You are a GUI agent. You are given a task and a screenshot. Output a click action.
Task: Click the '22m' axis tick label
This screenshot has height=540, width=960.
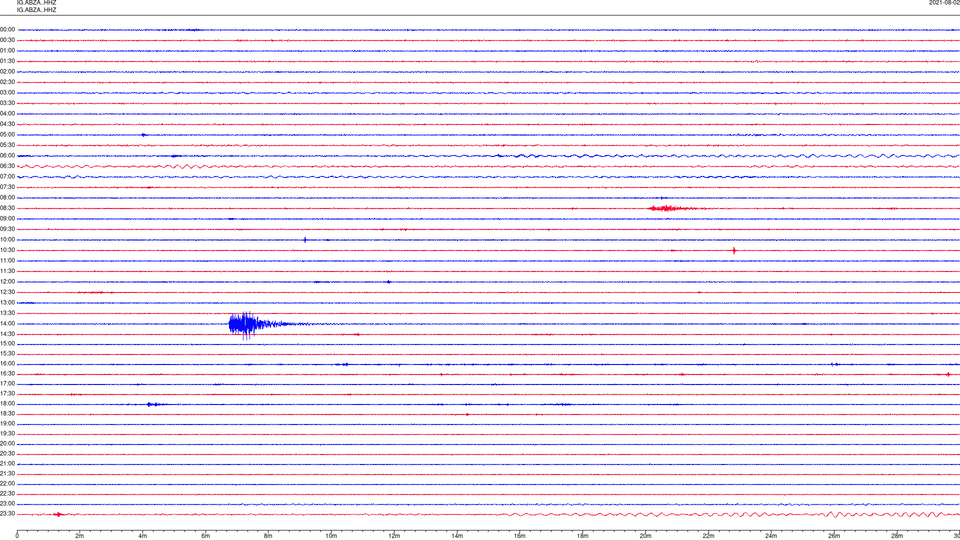click(708, 536)
